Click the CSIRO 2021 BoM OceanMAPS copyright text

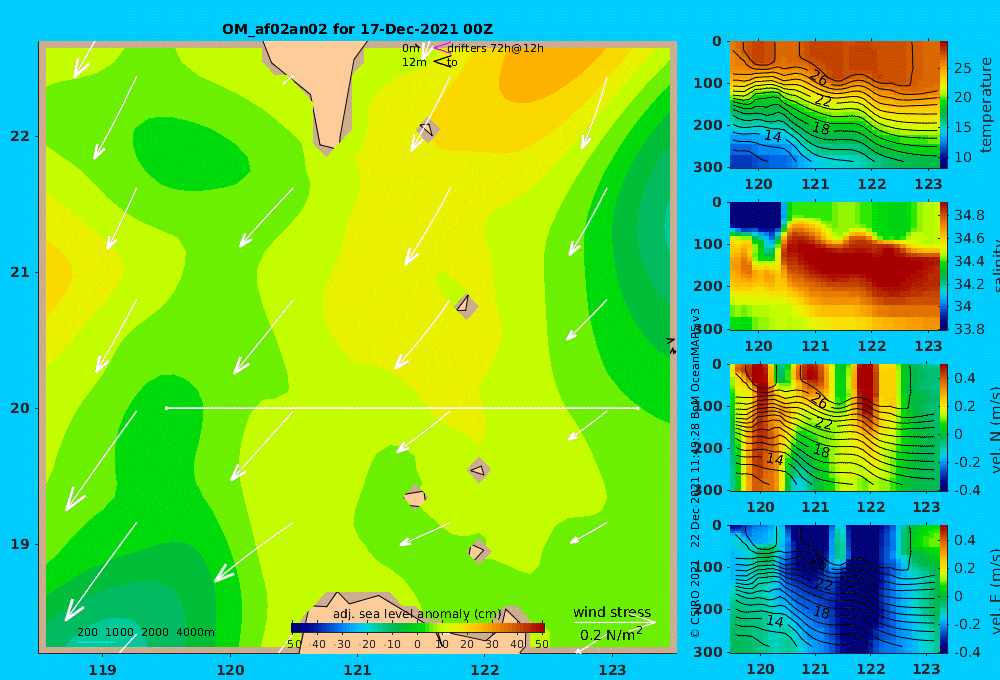[695, 472]
